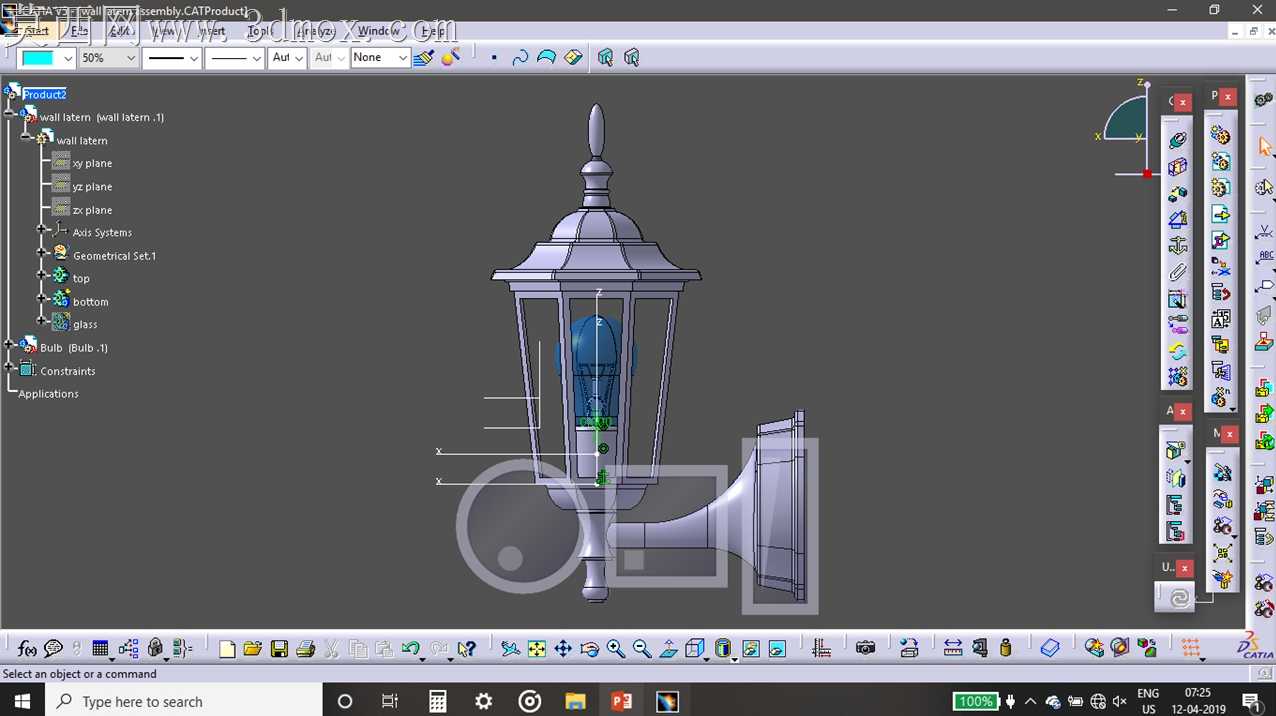The width and height of the screenshot is (1276, 716).
Task: Click the Isometric View cube icon
Action: pyautogui.click(x=695, y=649)
